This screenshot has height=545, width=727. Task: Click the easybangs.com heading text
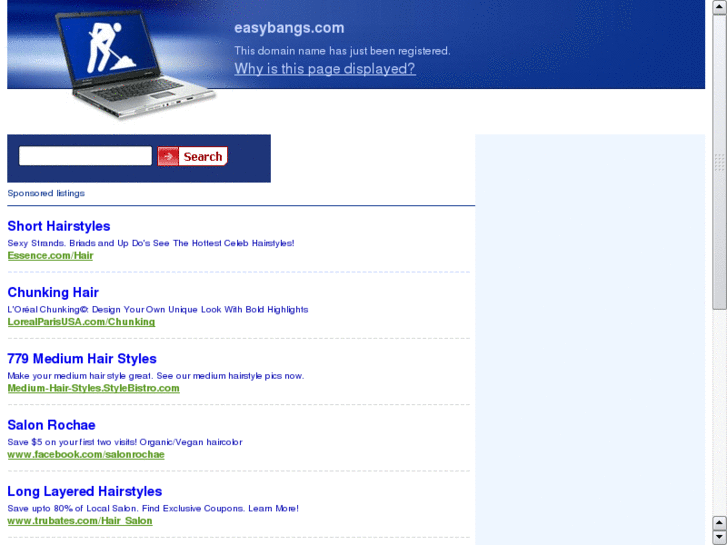[x=289, y=28]
